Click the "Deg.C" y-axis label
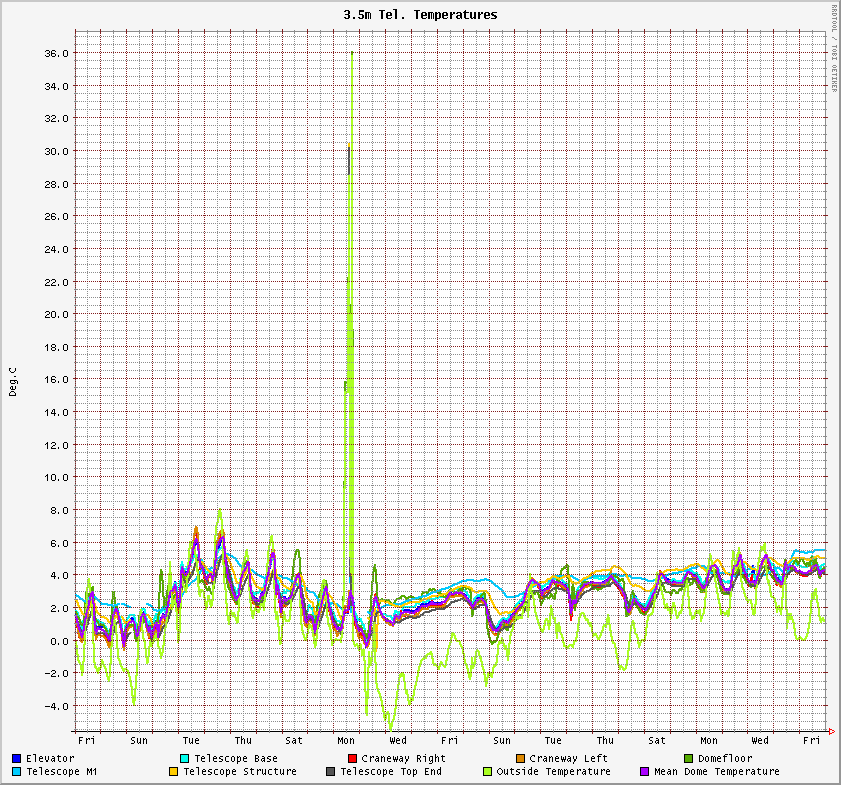Image resolution: width=841 pixels, height=785 pixels. [14, 381]
